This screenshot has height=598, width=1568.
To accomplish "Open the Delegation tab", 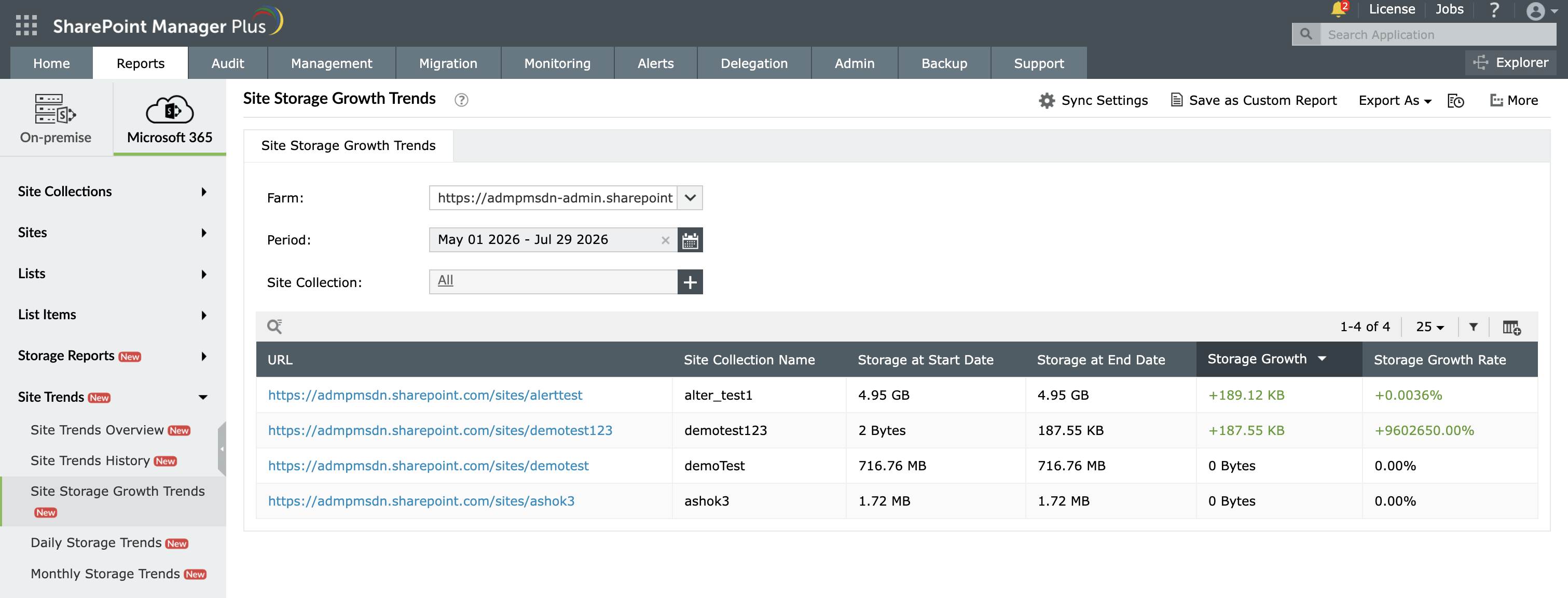I will pyautogui.click(x=754, y=63).
